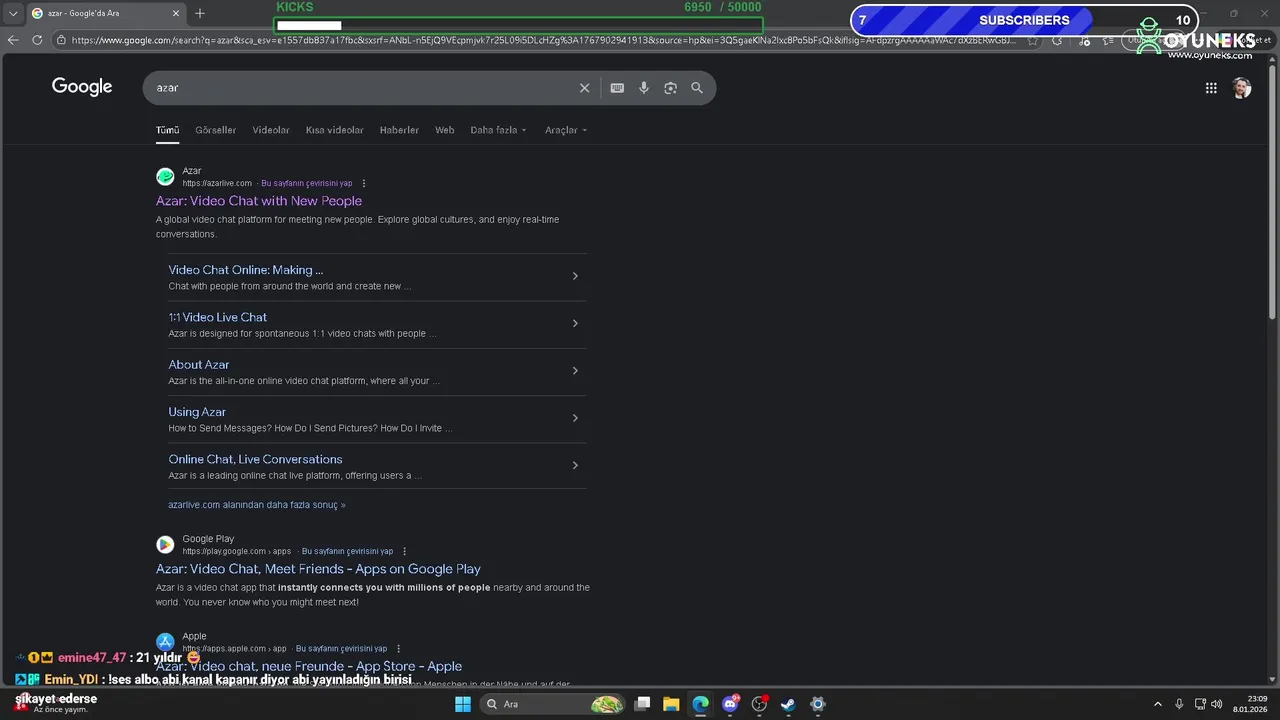Screen dimensions: 1280x720
Task: Open more options for Apple result
Action: (398, 649)
